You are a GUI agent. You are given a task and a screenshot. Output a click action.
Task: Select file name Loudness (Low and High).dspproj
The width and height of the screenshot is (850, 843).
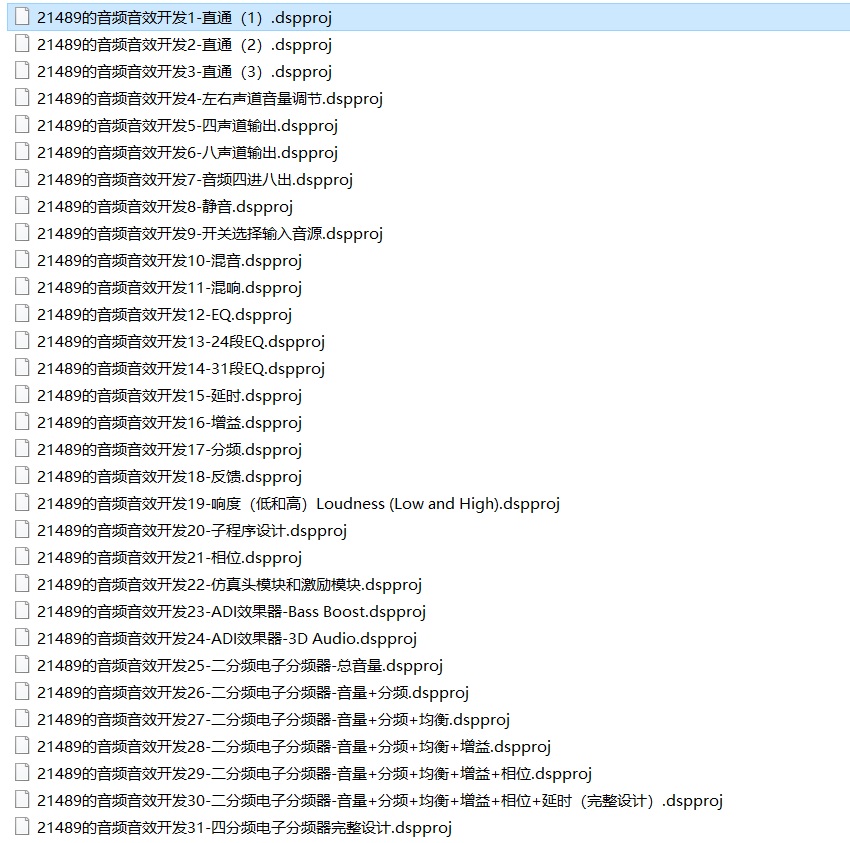point(299,504)
